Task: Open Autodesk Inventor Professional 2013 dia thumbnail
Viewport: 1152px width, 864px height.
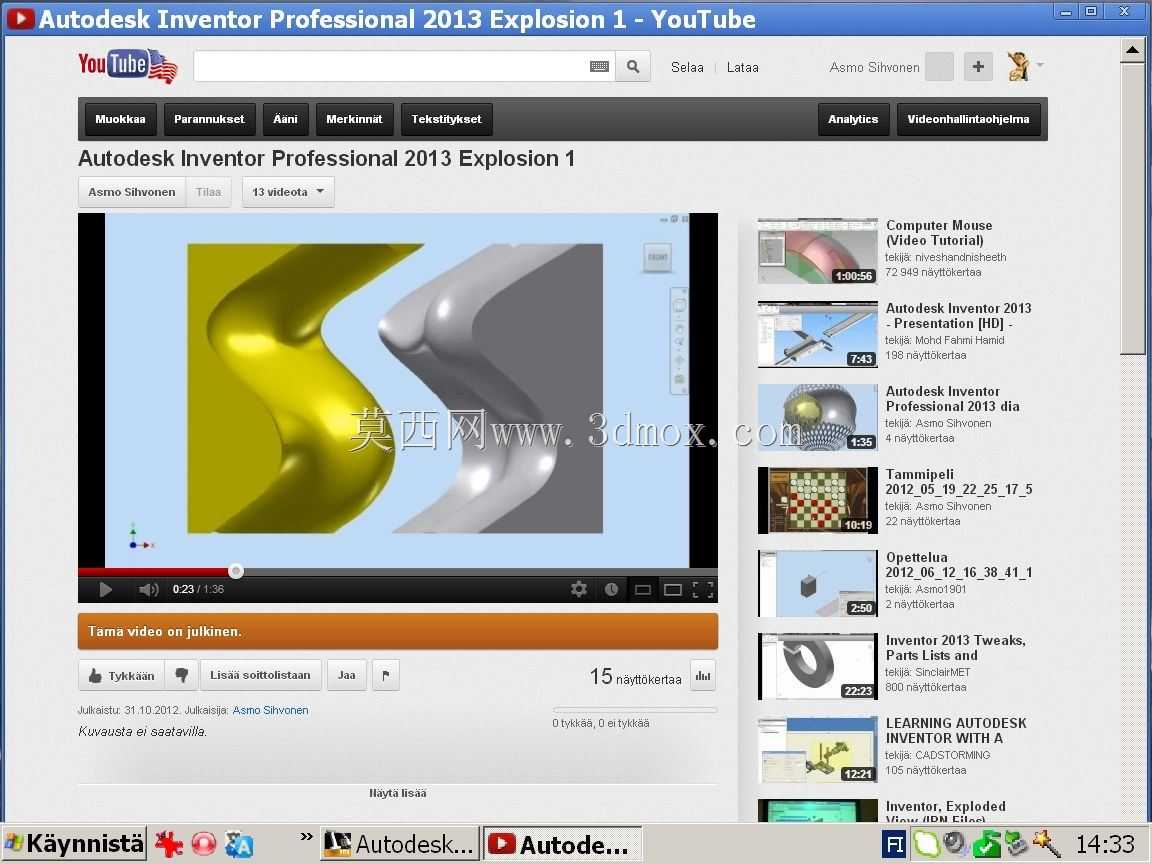Action: [x=818, y=417]
